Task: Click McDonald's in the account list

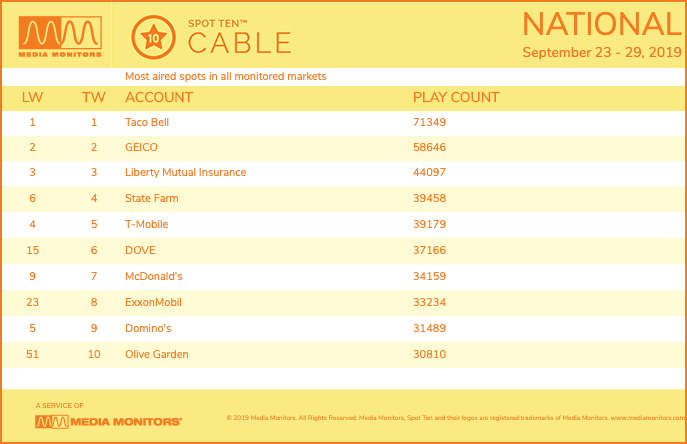Action: [153, 276]
